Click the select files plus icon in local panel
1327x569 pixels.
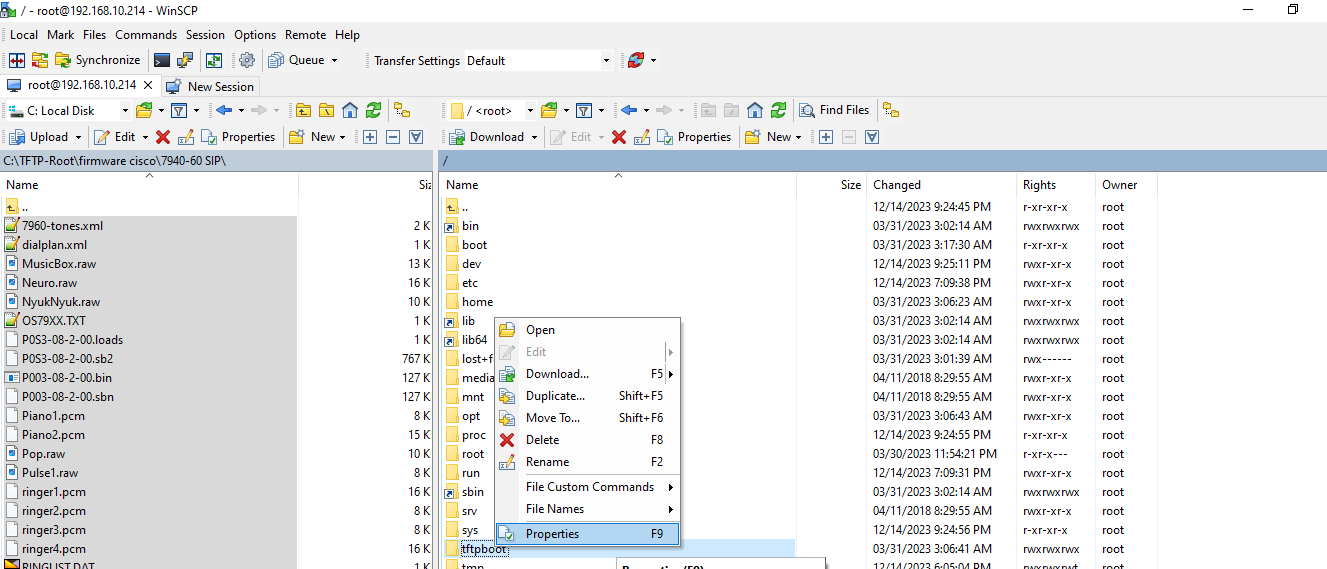370,137
